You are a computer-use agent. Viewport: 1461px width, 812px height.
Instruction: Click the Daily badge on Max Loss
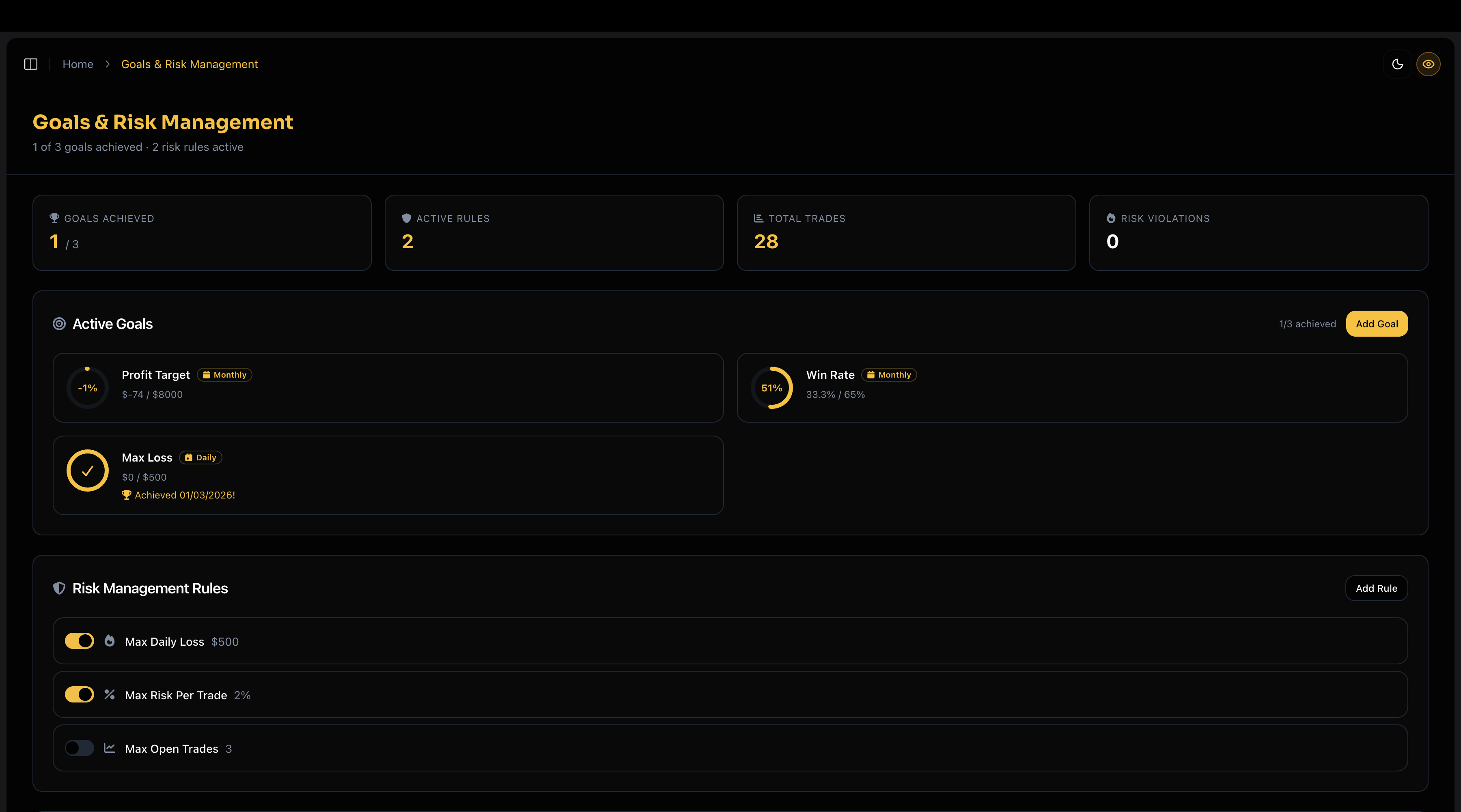201,457
